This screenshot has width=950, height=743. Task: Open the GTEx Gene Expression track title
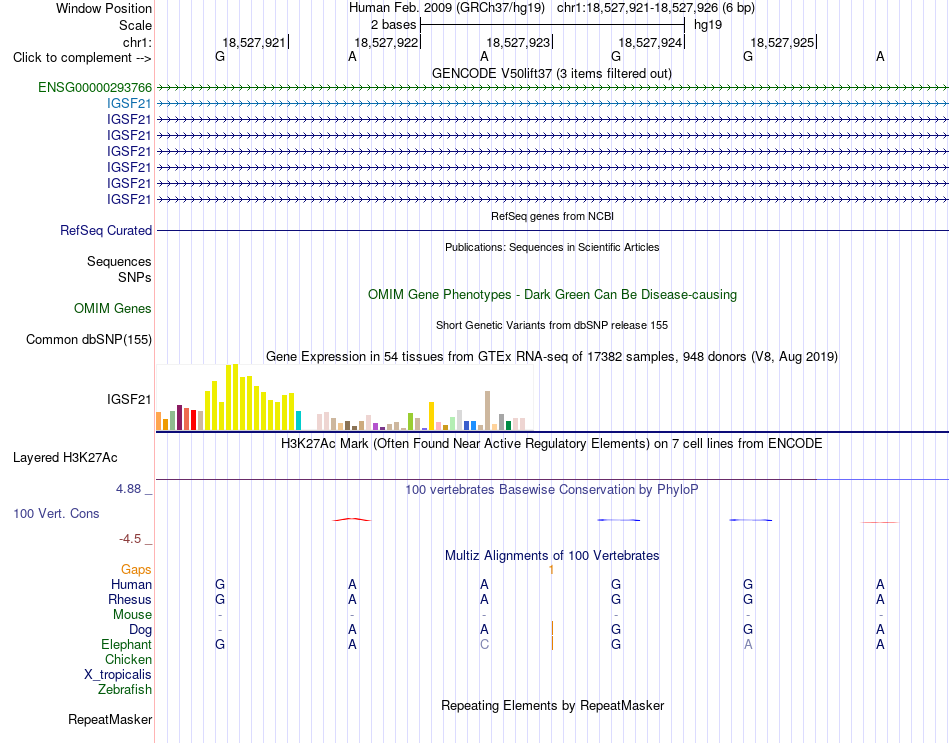point(552,356)
